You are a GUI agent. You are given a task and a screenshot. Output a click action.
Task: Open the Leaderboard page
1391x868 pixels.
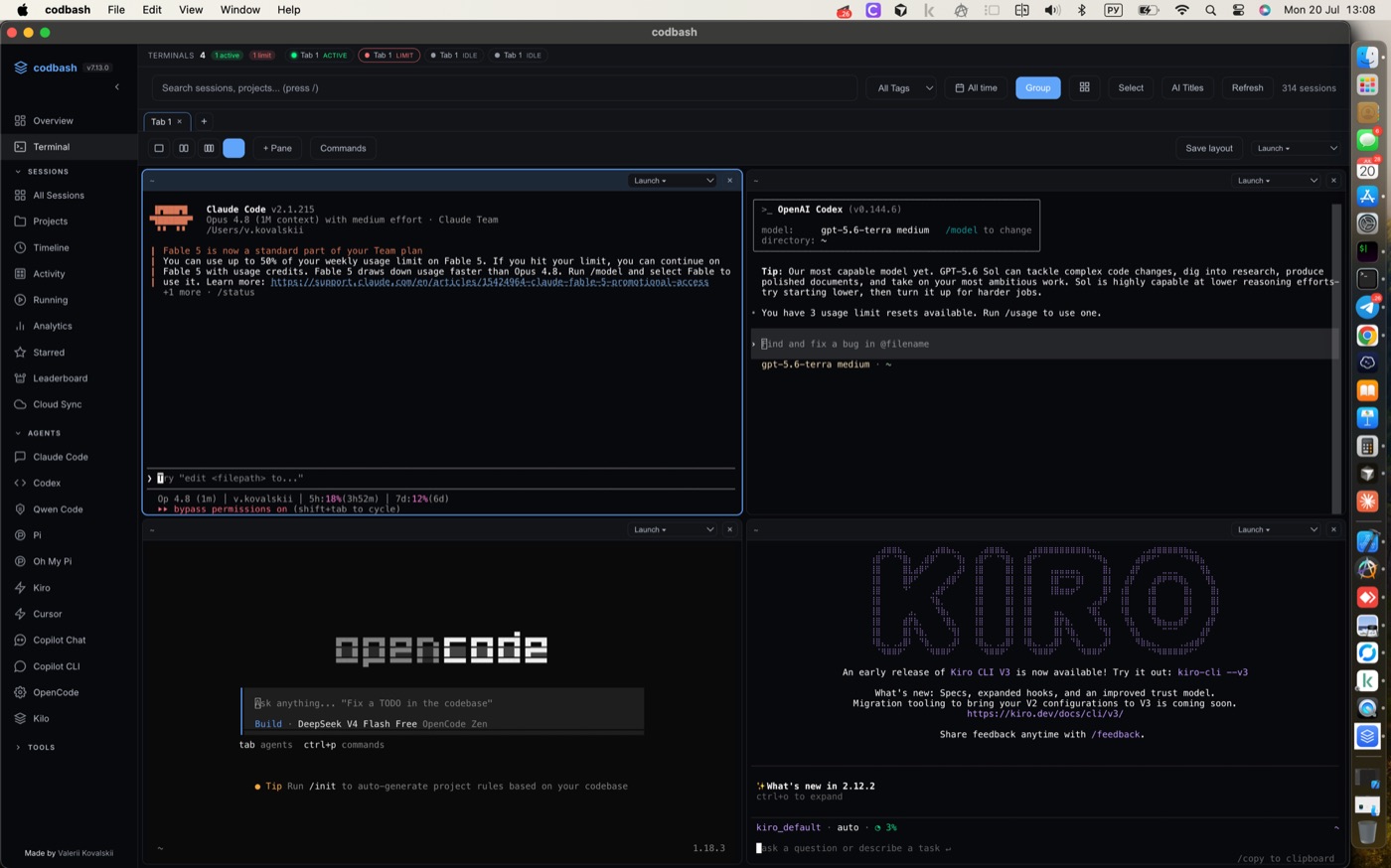click(x=69, y=378)
